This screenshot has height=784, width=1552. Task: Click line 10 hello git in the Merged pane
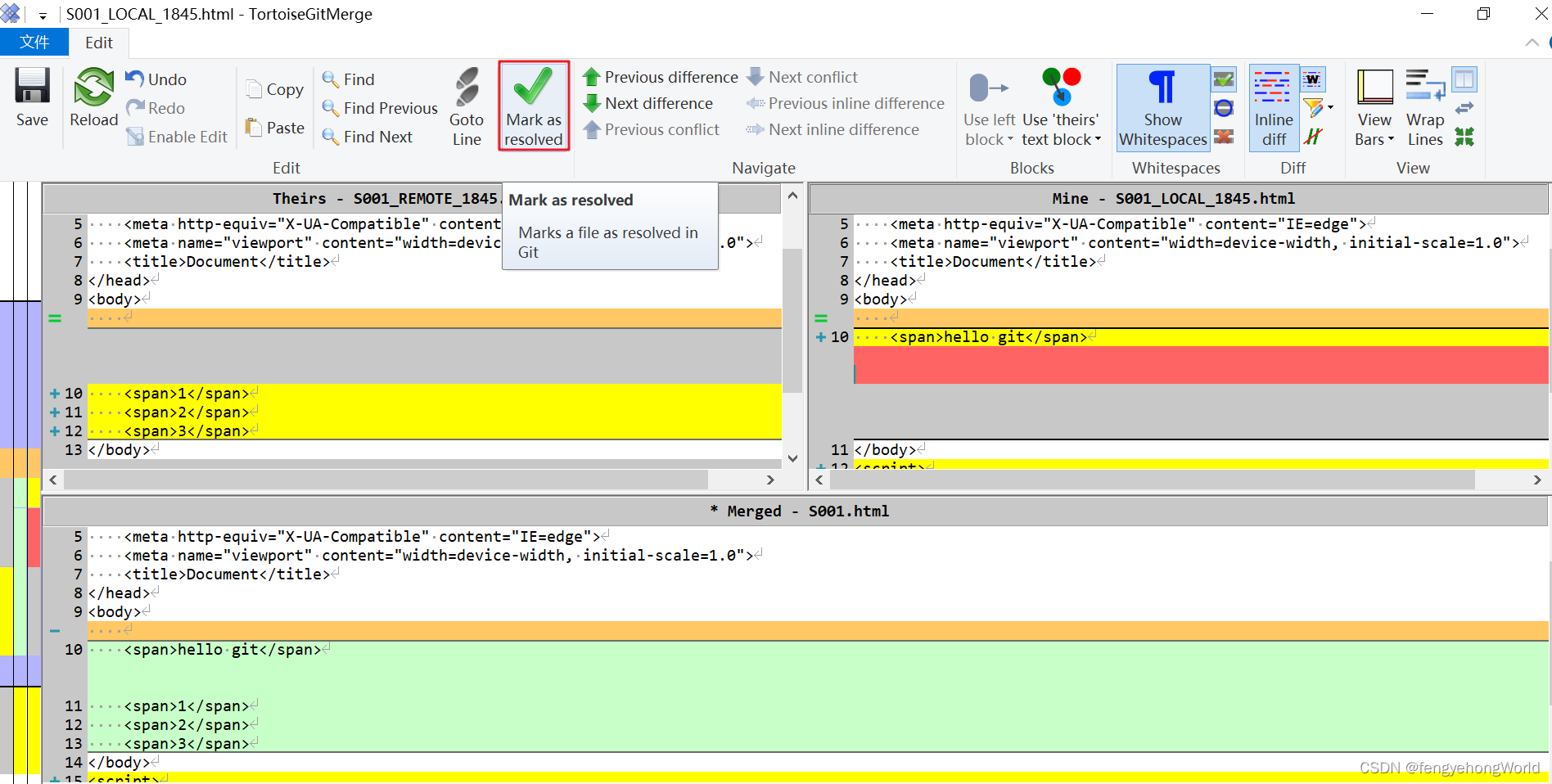pos(818,650)
